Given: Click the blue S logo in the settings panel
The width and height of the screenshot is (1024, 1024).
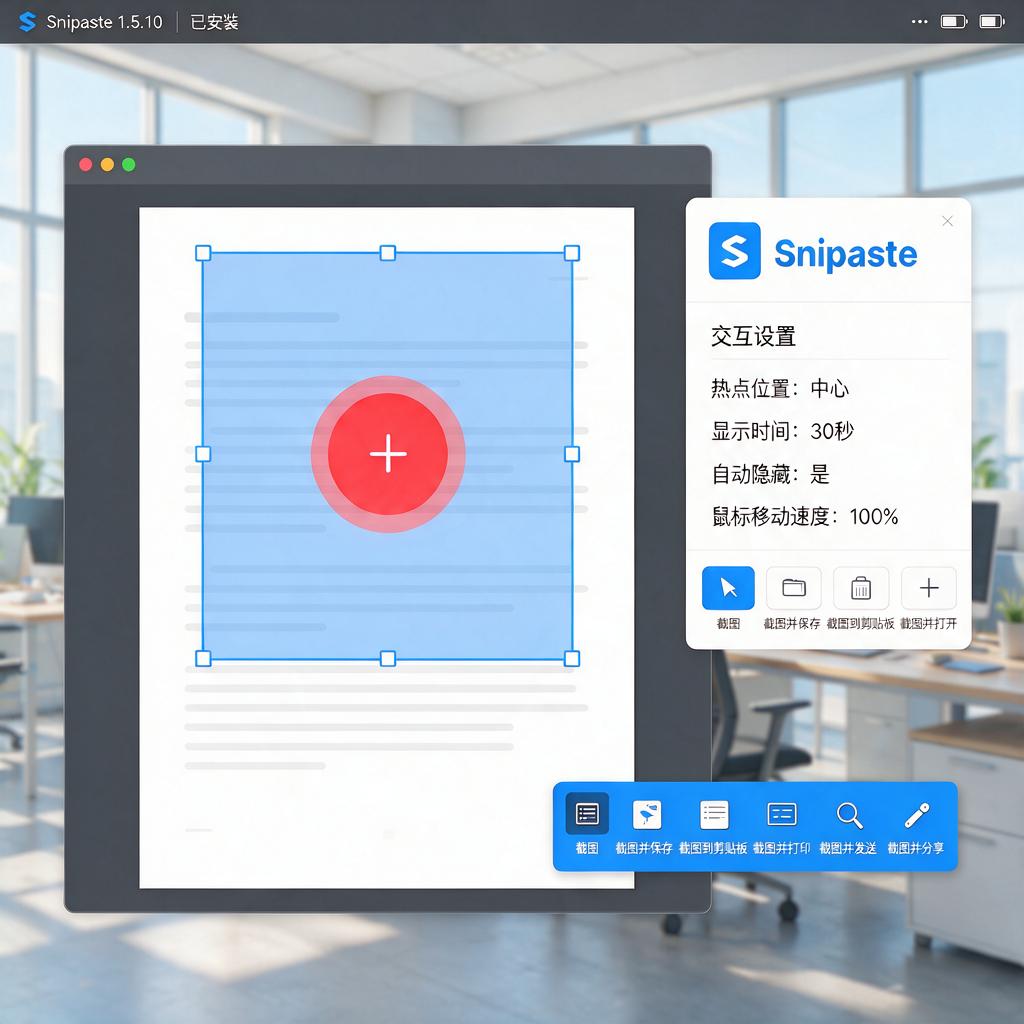Looking at the screenshot, I should pos(735,251).
